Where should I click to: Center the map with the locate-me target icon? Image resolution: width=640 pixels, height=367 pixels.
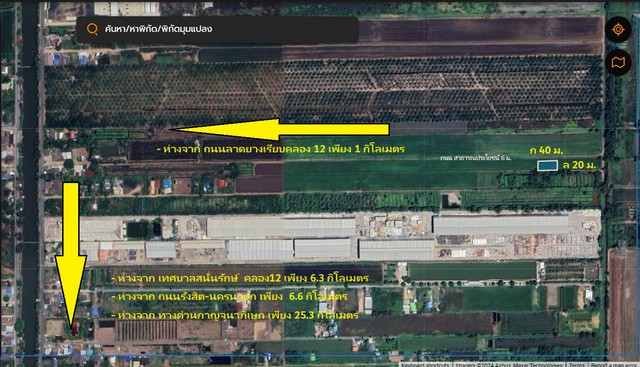pos(618,29)
